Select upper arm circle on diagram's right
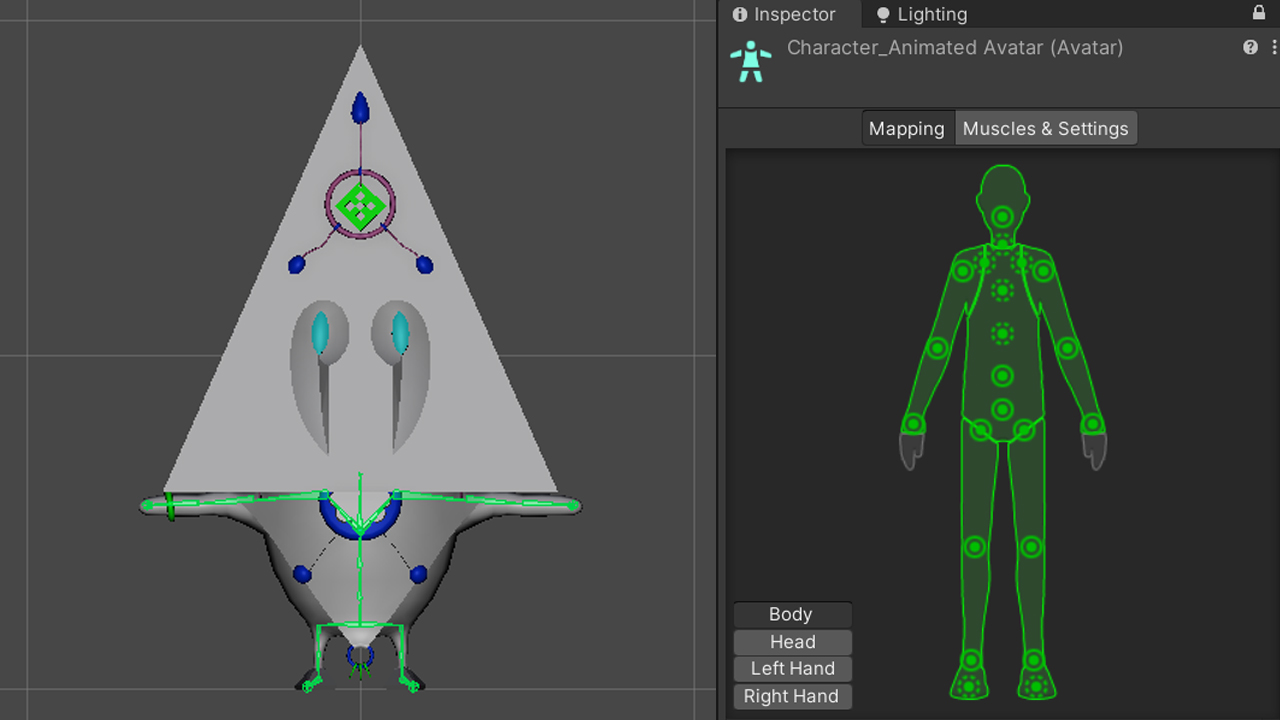The width and height of the screenshot is (1280, 720). 1043,270
